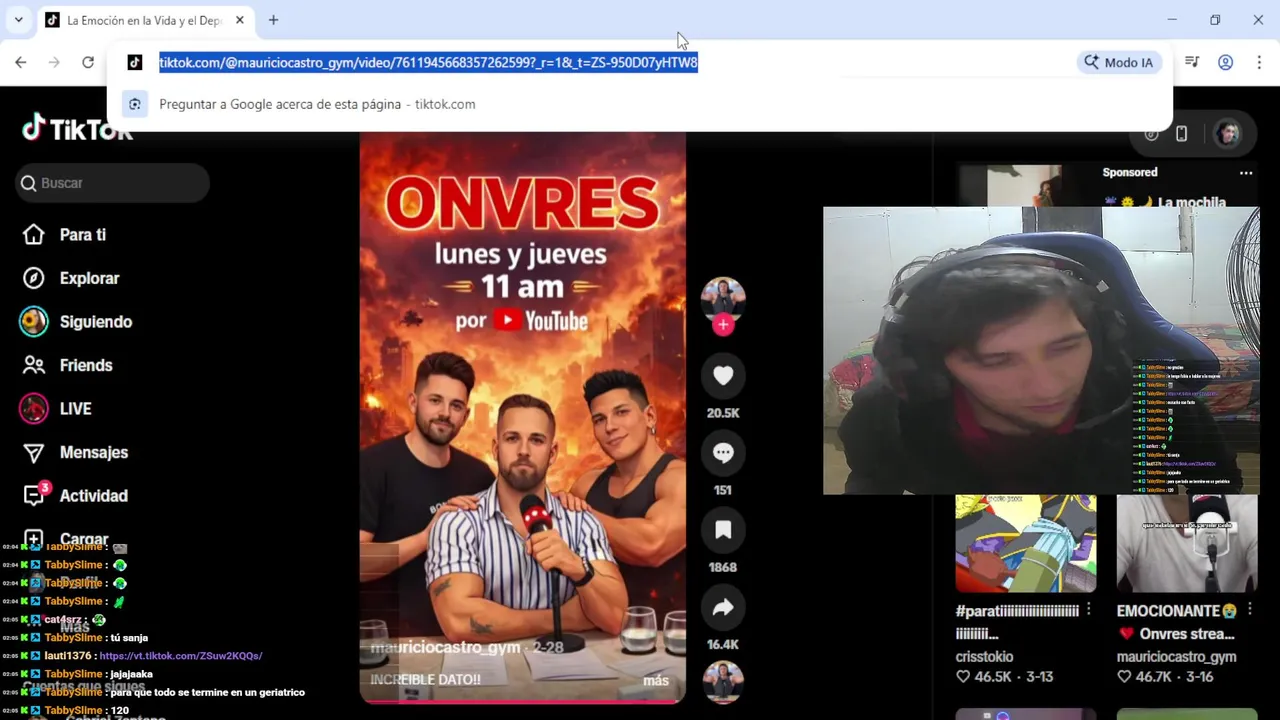Click the 'Sponsored' label

1130,173
